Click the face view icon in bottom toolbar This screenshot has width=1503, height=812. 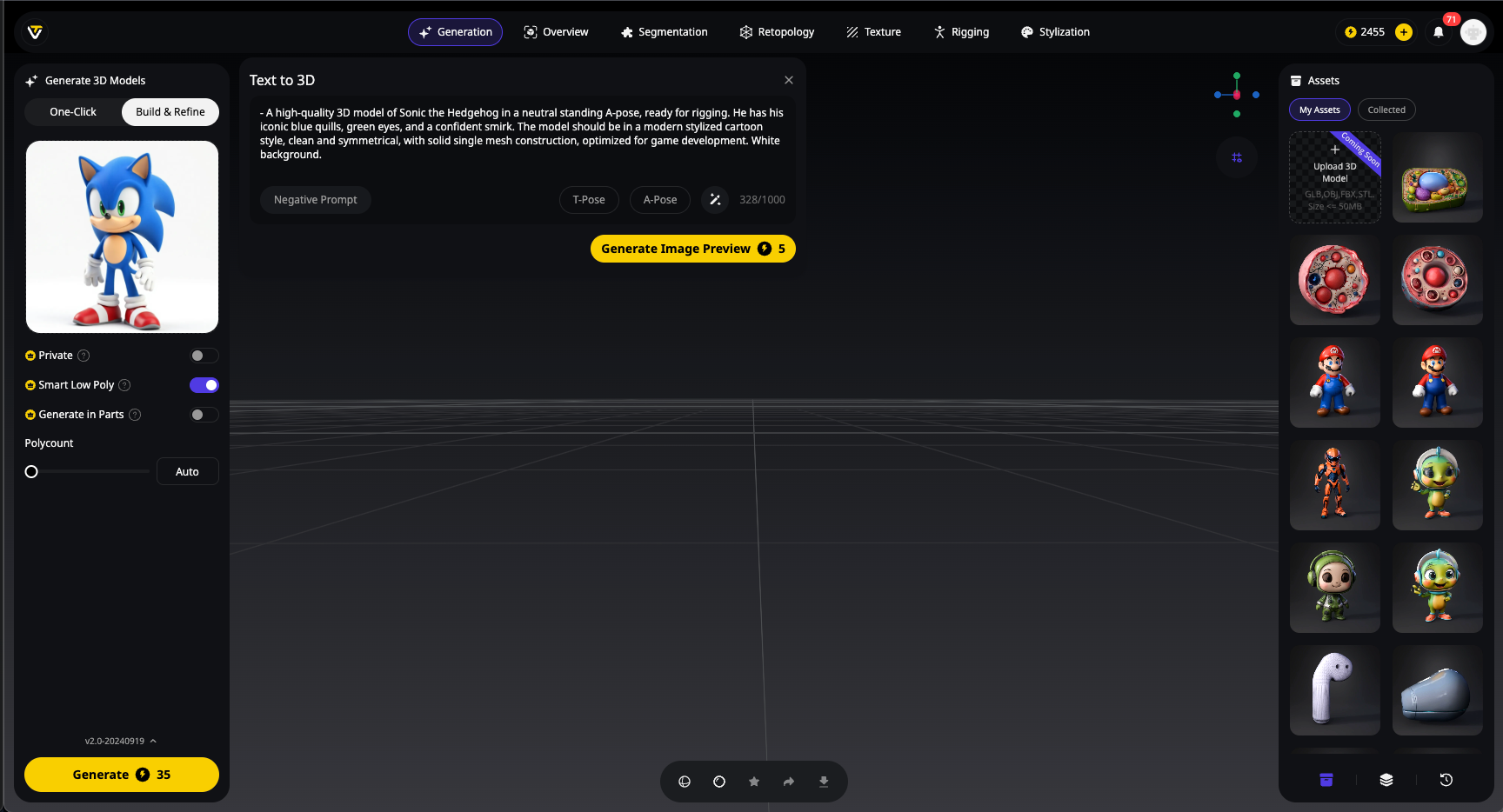pyautogui.click(x=685, y=782)
